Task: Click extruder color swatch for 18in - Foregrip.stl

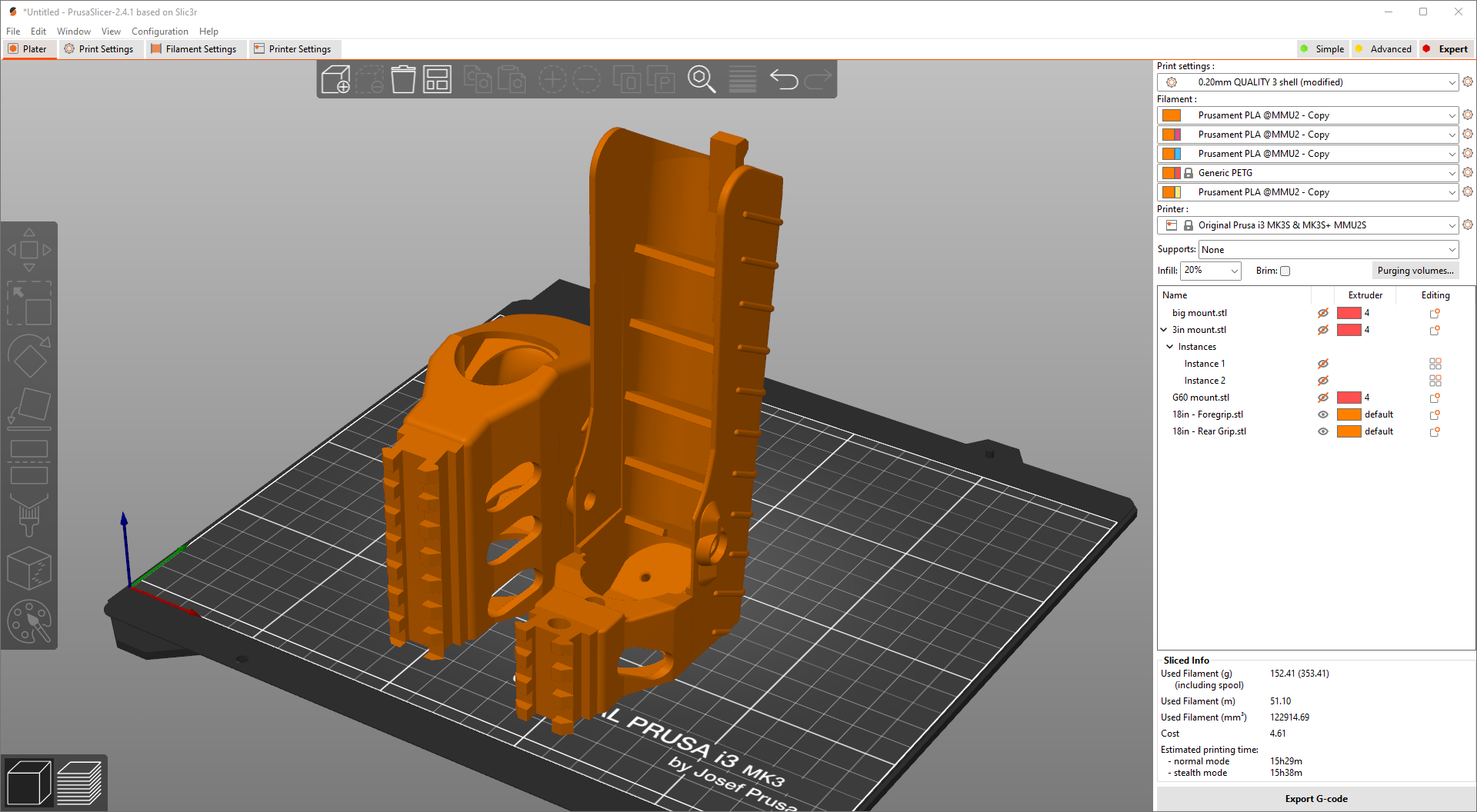Action: point(1349,414)
